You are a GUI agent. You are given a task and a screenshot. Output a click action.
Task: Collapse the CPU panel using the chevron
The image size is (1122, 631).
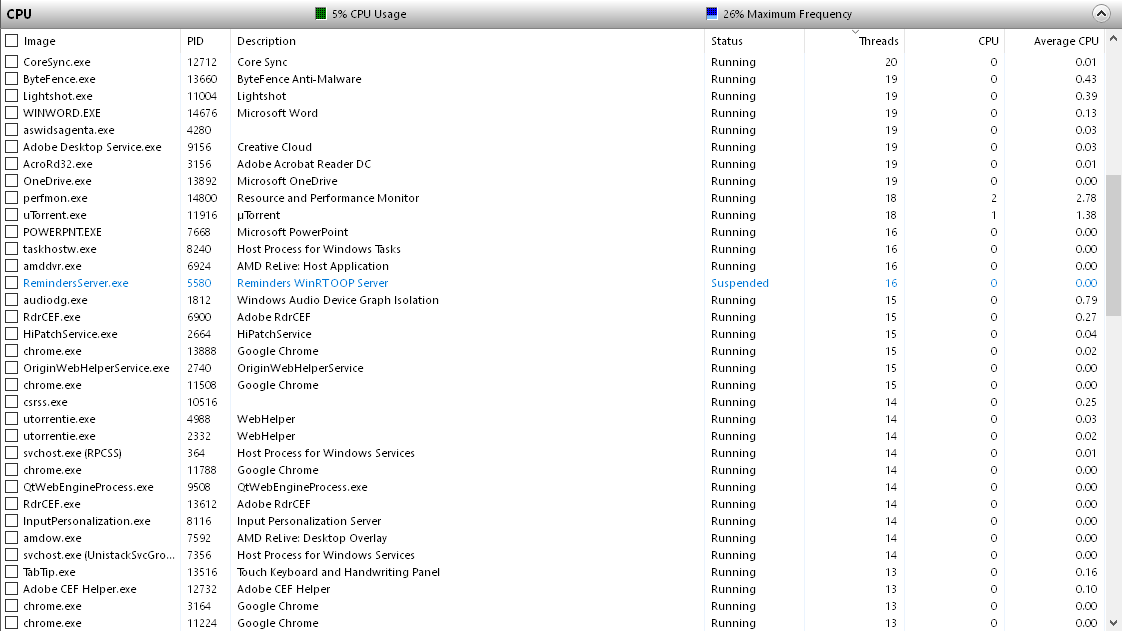pyautogui.click(x=1101, y=13)
